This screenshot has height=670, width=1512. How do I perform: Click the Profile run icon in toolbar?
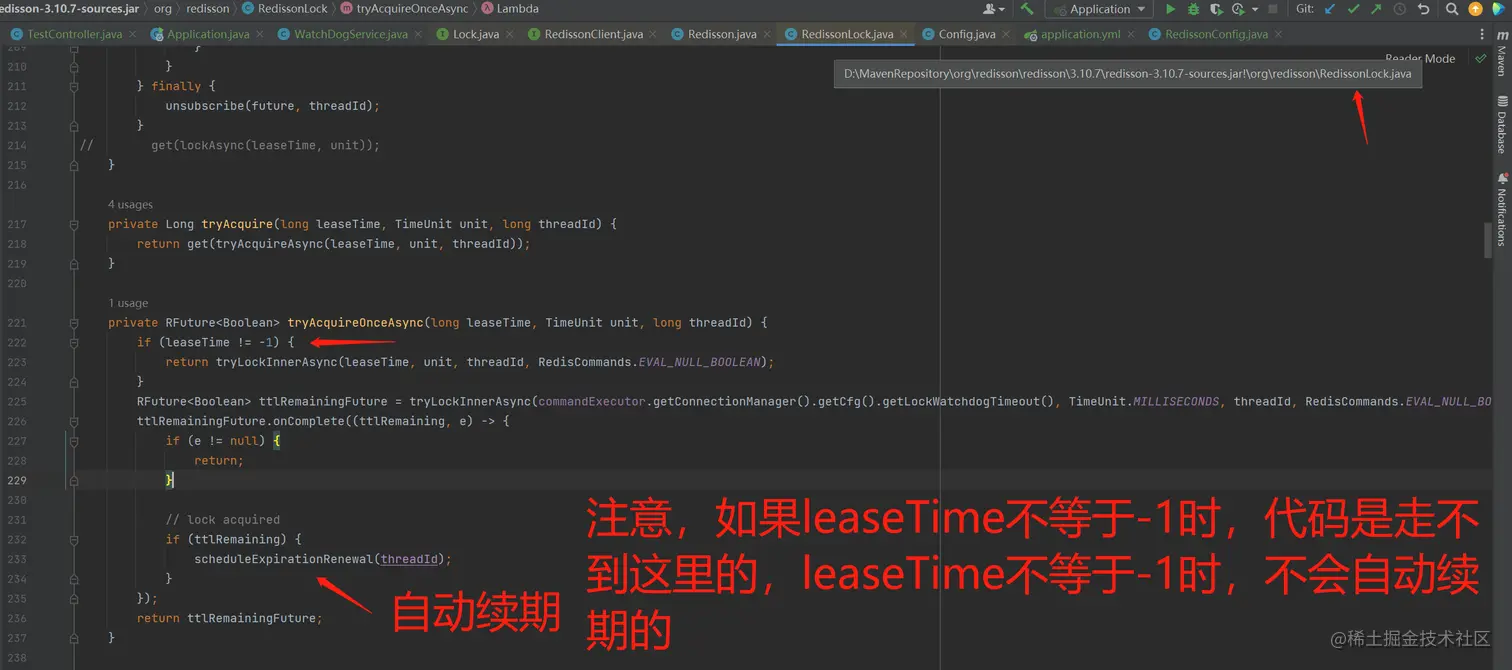(x=1239, y=9)
